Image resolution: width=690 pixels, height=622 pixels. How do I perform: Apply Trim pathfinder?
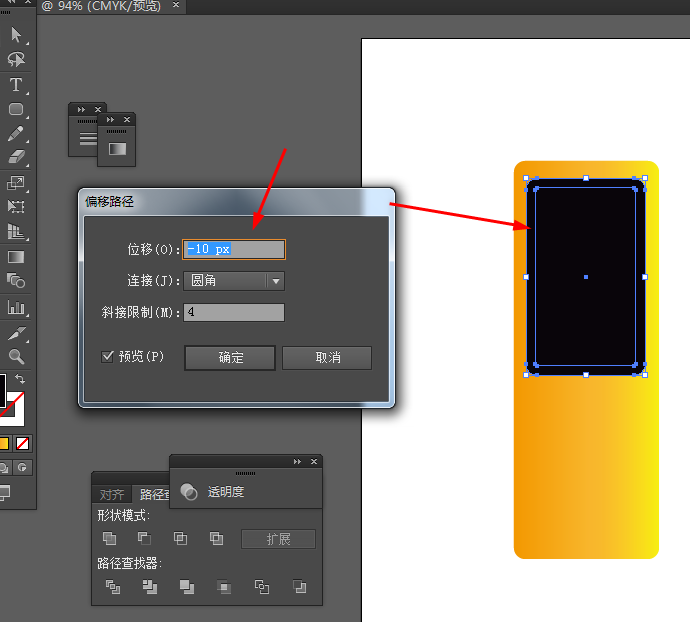point(150,587)
